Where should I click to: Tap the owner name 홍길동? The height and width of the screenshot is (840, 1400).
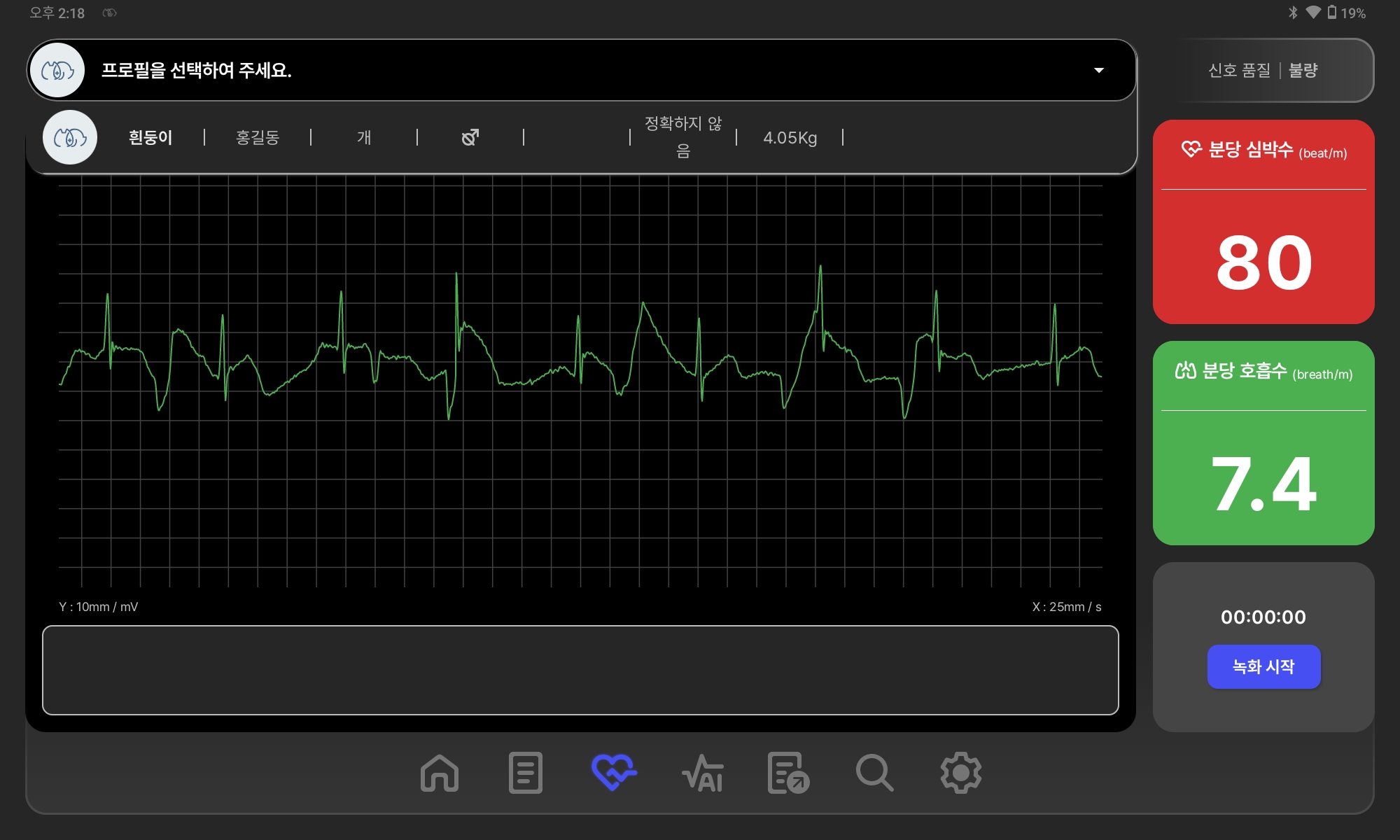[x=258, y=137]
